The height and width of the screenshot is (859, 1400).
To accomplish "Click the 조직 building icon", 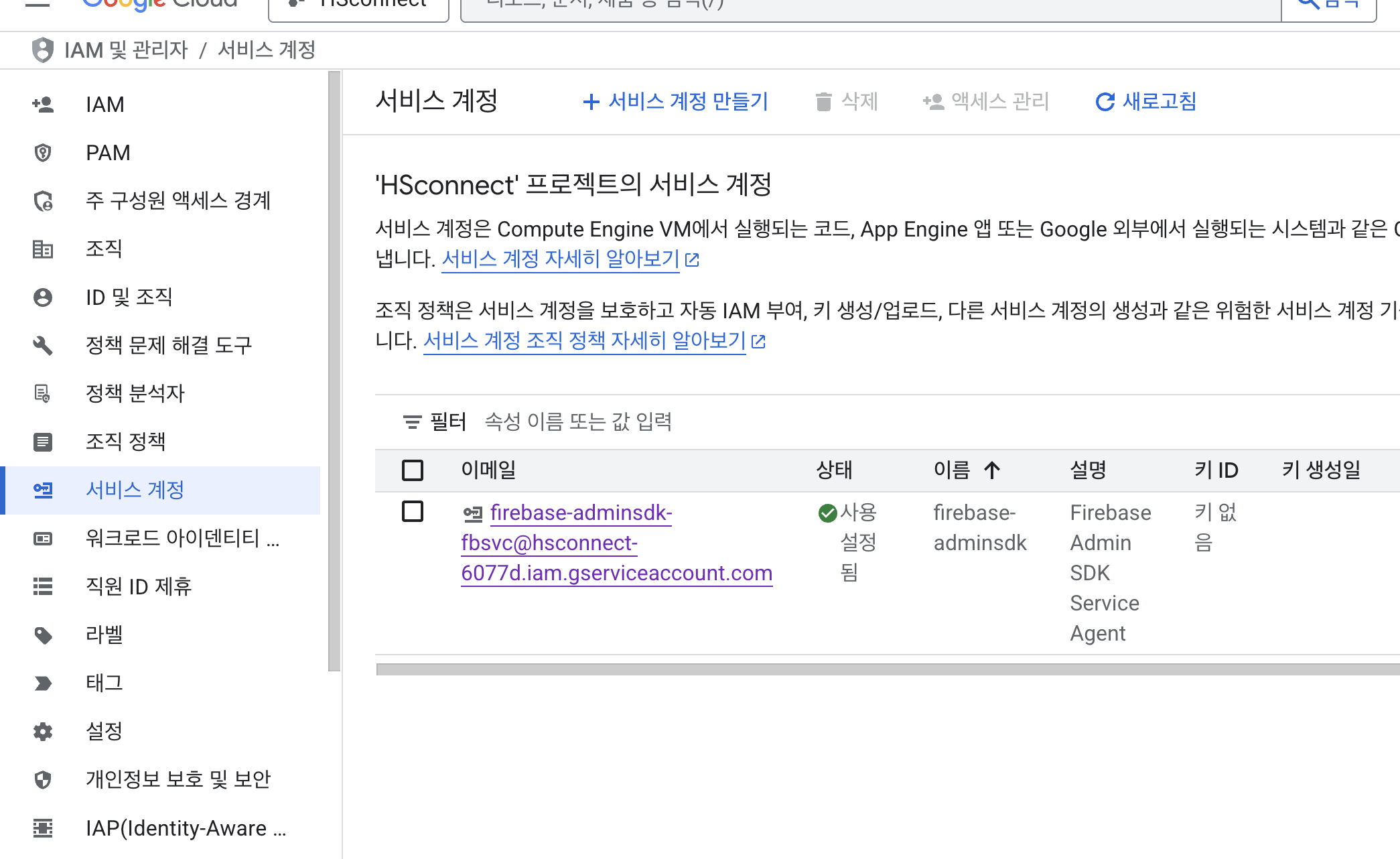I will pyautogui.click(x=43, y=249).
